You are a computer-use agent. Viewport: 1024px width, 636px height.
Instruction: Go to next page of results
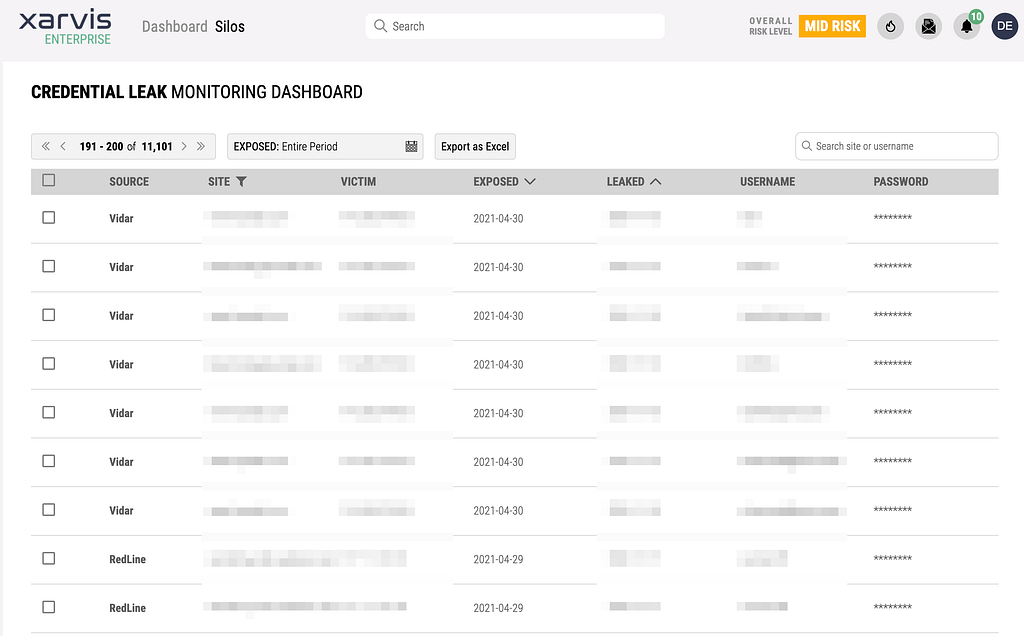pos(184,146)
